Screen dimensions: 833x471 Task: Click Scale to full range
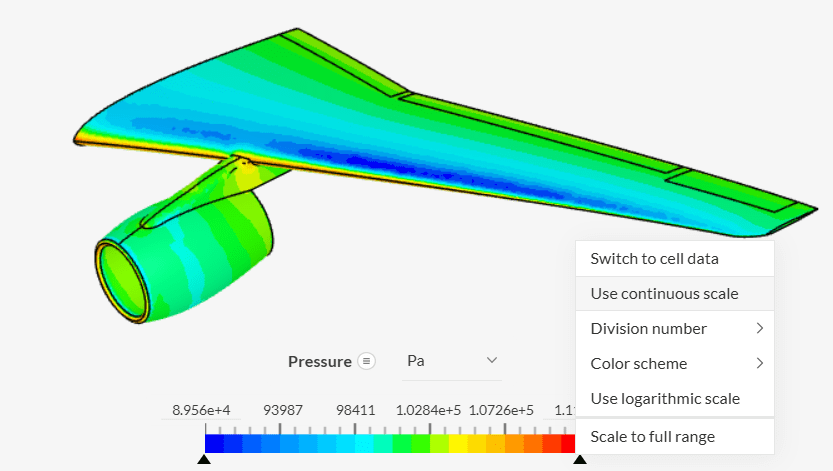click(652, 436)
